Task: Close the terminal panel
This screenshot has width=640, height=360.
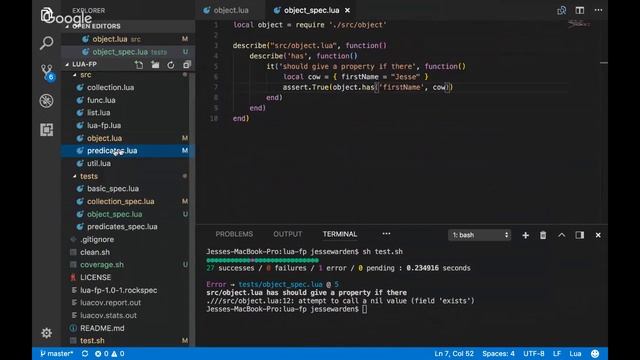Action: pos(598,235)
